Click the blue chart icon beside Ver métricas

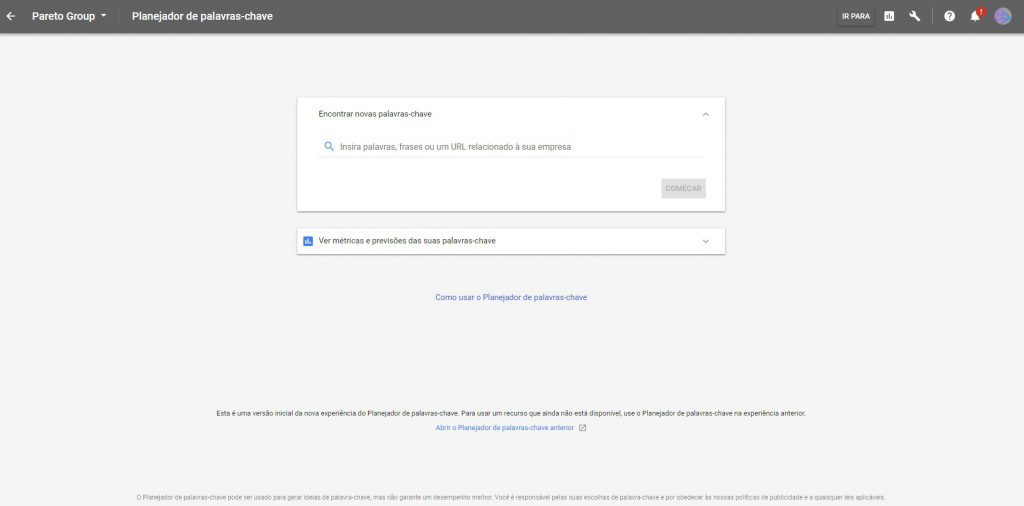[x=308, y=241]
